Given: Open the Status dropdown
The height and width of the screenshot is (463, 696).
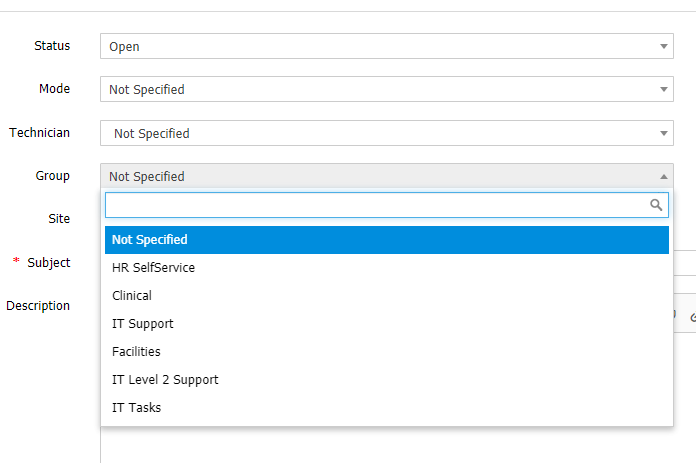Looking at the screenshot, I should click(386, 46).
